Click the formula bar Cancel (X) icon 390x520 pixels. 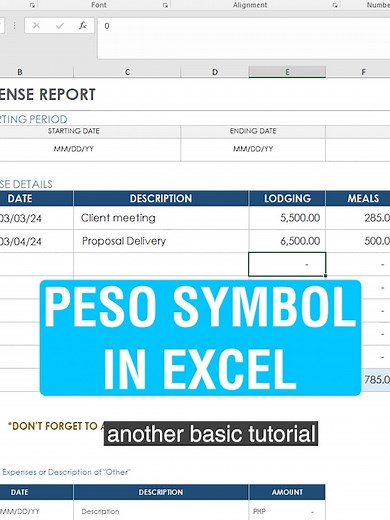coord(36,26)
